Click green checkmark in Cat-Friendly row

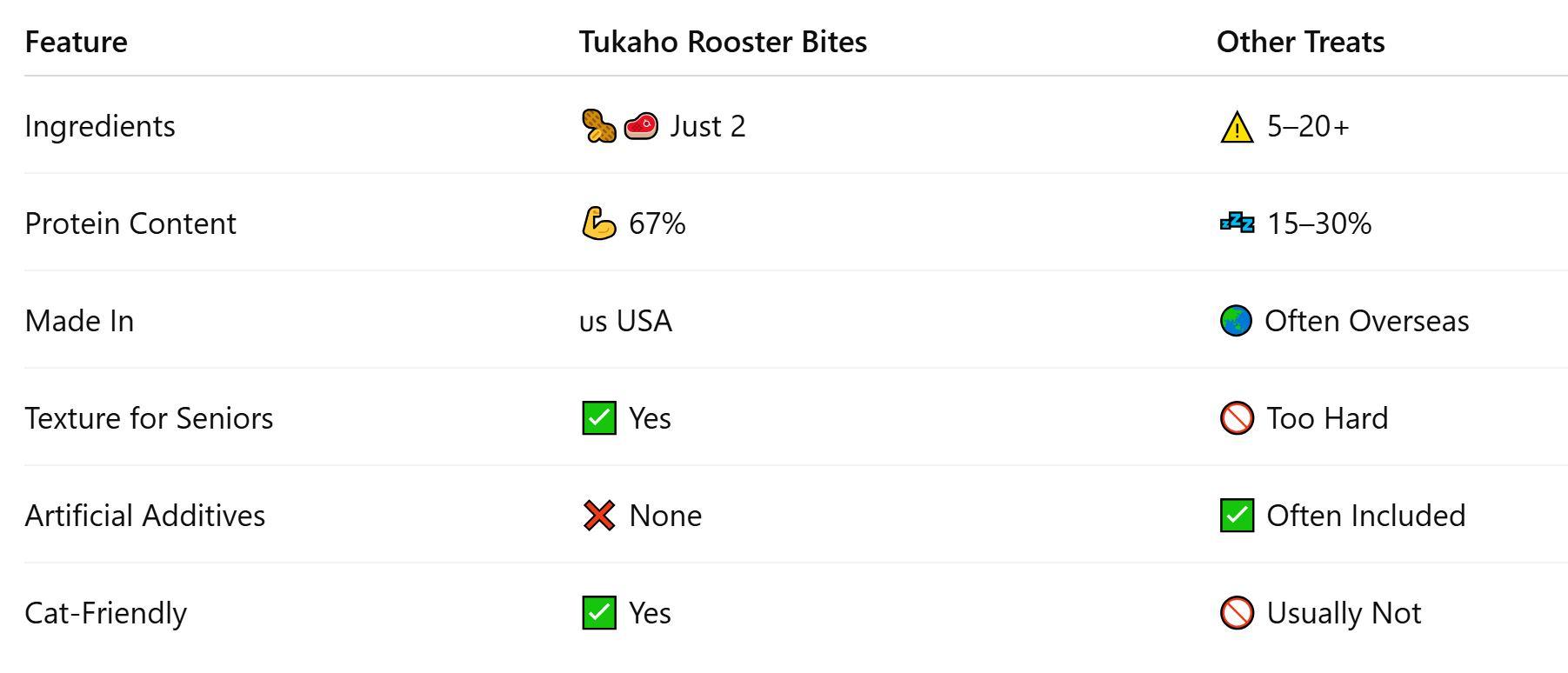(x=598, y=613)
